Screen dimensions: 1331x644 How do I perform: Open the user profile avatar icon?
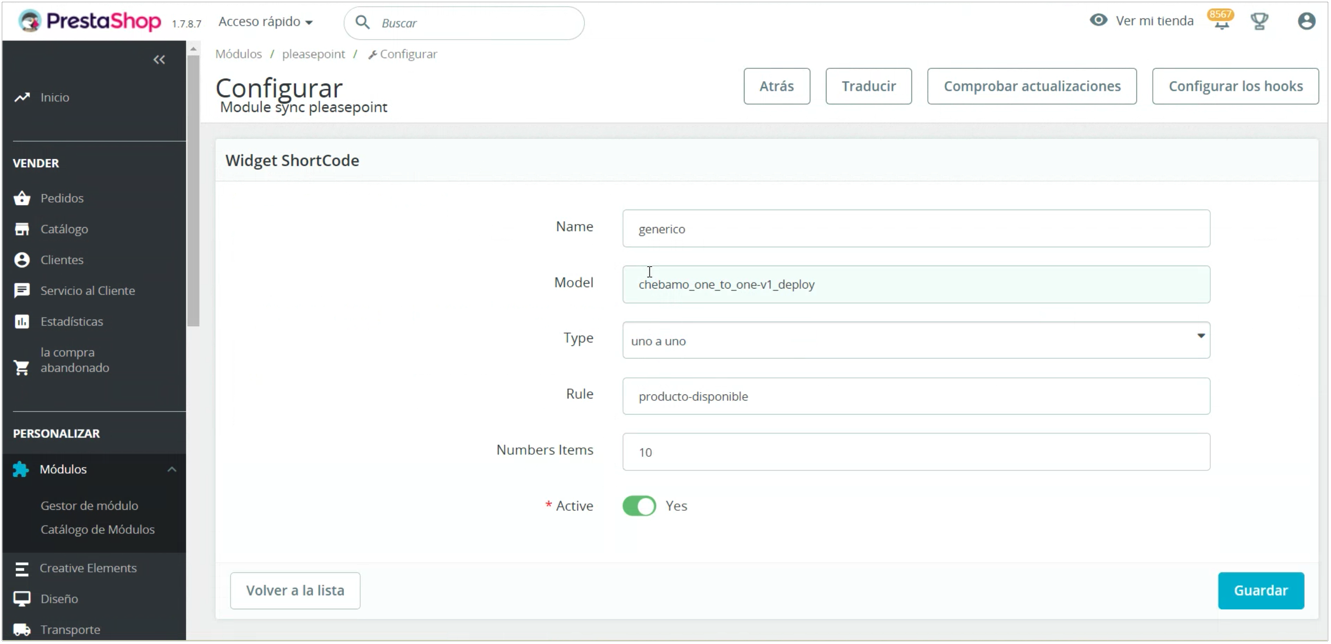(1306, 22)
